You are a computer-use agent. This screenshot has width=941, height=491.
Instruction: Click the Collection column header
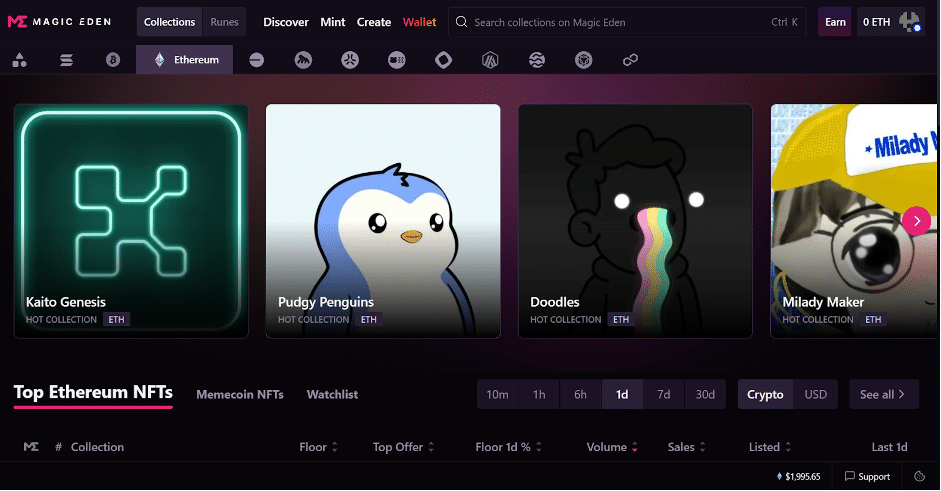[x=97, y=447]
